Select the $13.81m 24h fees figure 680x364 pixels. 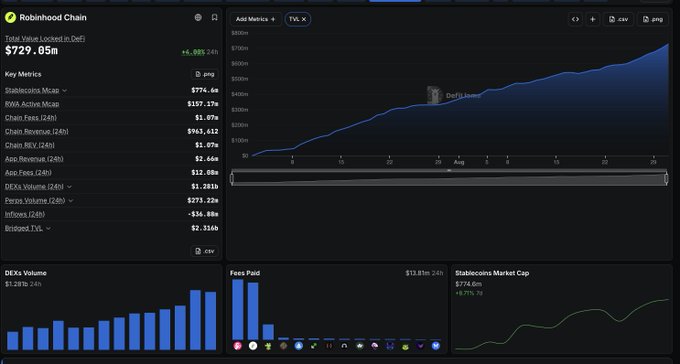pyautogui.click(x=424, y=273)
